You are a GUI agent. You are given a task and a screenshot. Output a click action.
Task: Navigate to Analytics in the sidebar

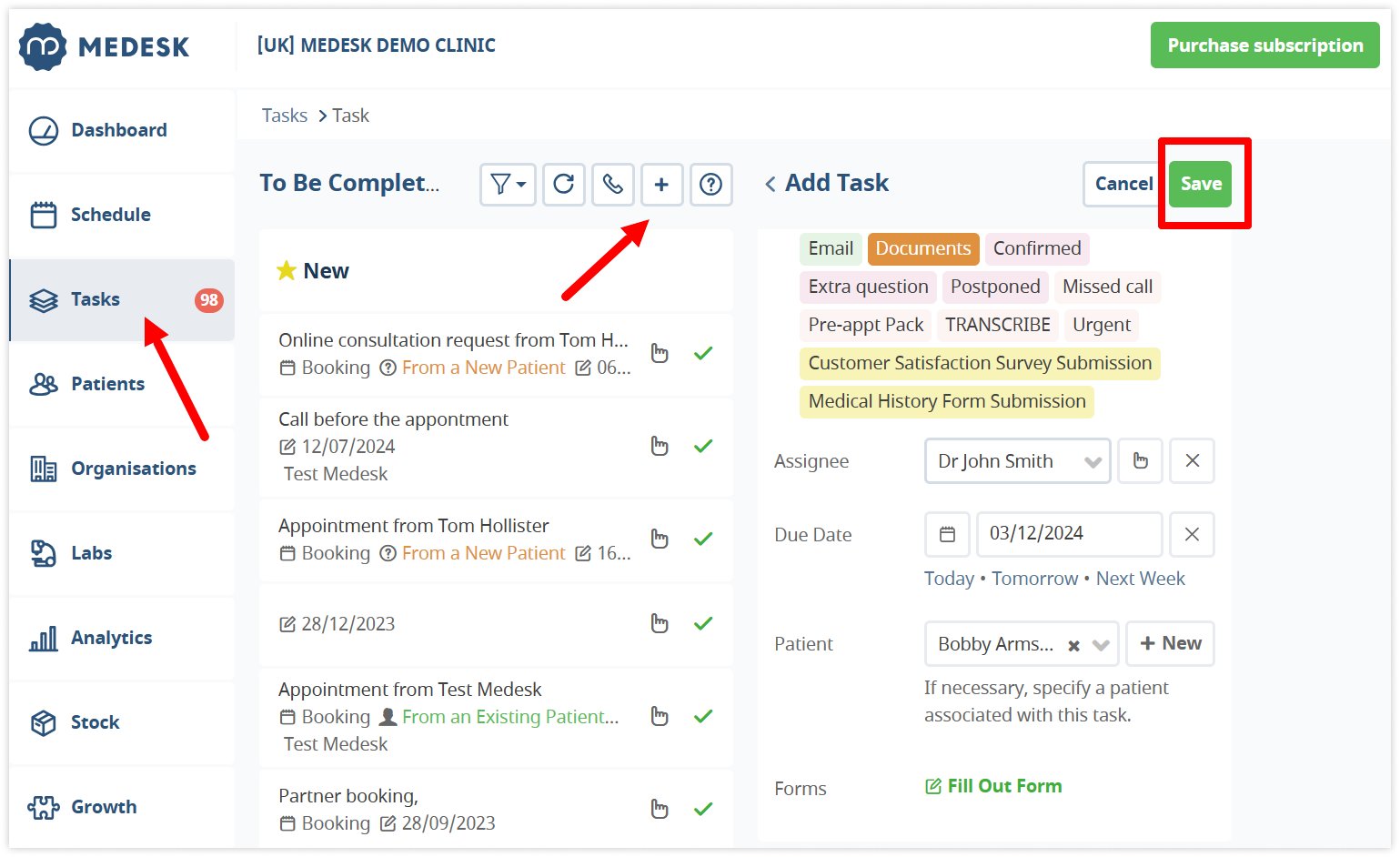coord(111,638)
